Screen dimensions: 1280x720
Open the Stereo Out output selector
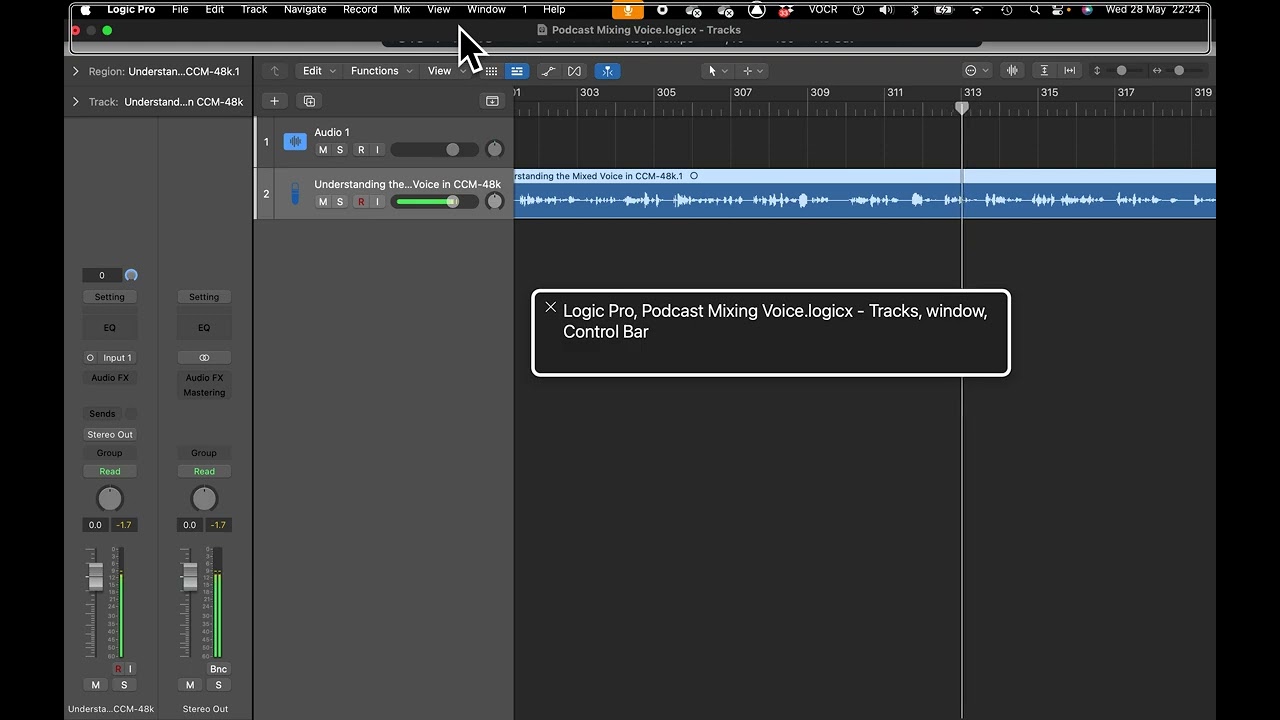coord(110,434)
